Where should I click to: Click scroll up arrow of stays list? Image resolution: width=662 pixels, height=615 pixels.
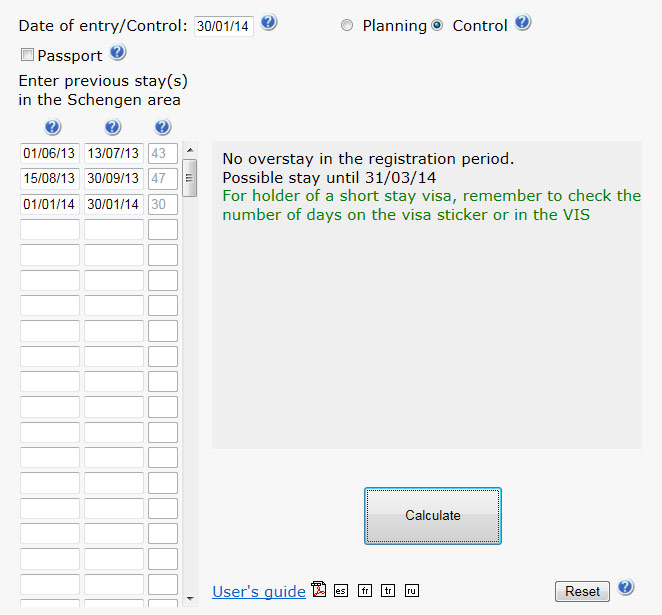(x=190, y=150)
